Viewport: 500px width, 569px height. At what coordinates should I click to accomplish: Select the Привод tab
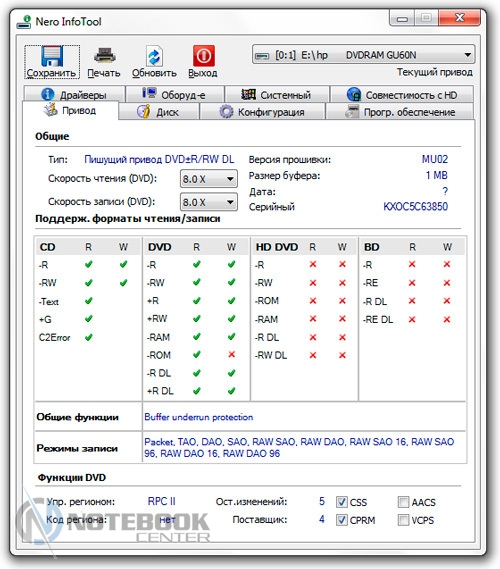tap(70, 110)
